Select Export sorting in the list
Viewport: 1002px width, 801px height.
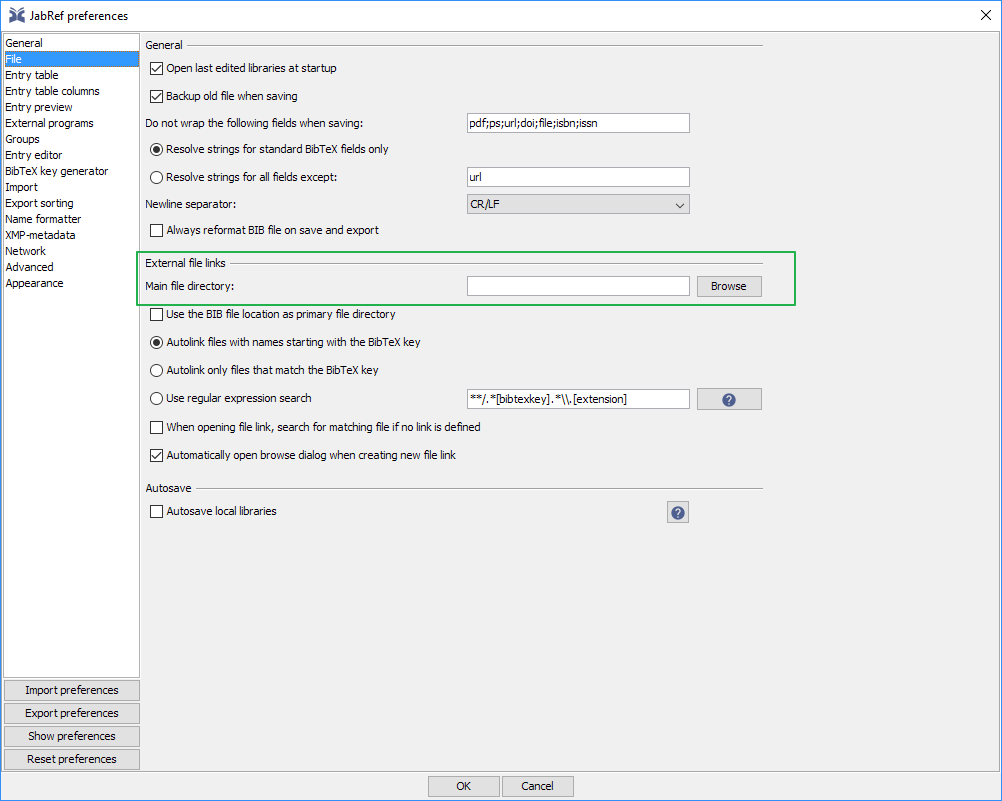click(71, 203)
